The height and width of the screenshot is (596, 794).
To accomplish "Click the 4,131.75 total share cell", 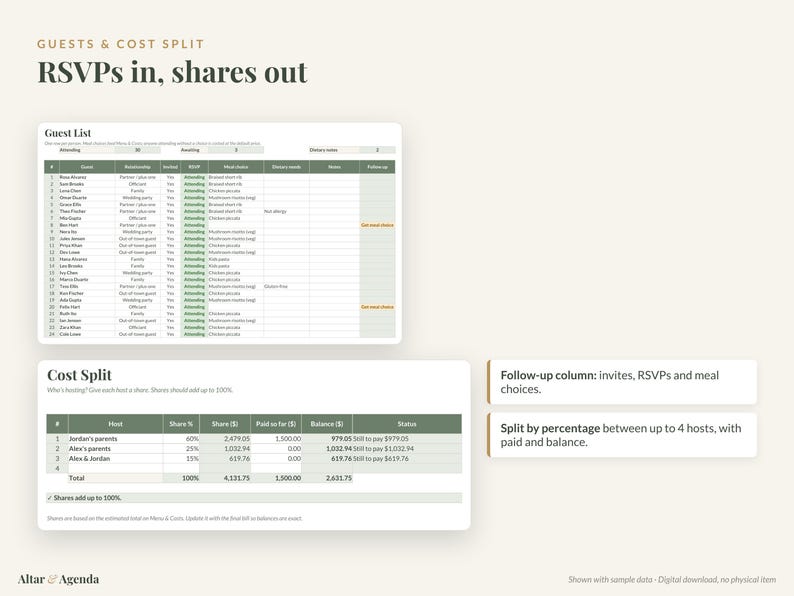I will (x=225, y=478).
